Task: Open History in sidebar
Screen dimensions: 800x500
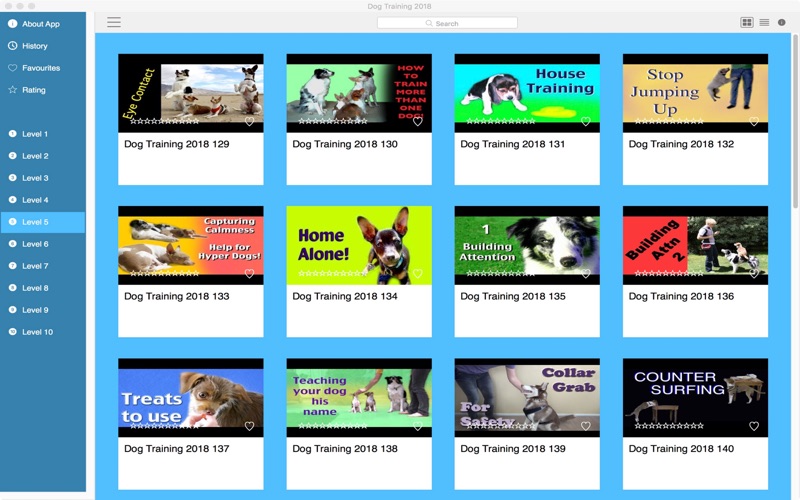Action: (42, 46)
